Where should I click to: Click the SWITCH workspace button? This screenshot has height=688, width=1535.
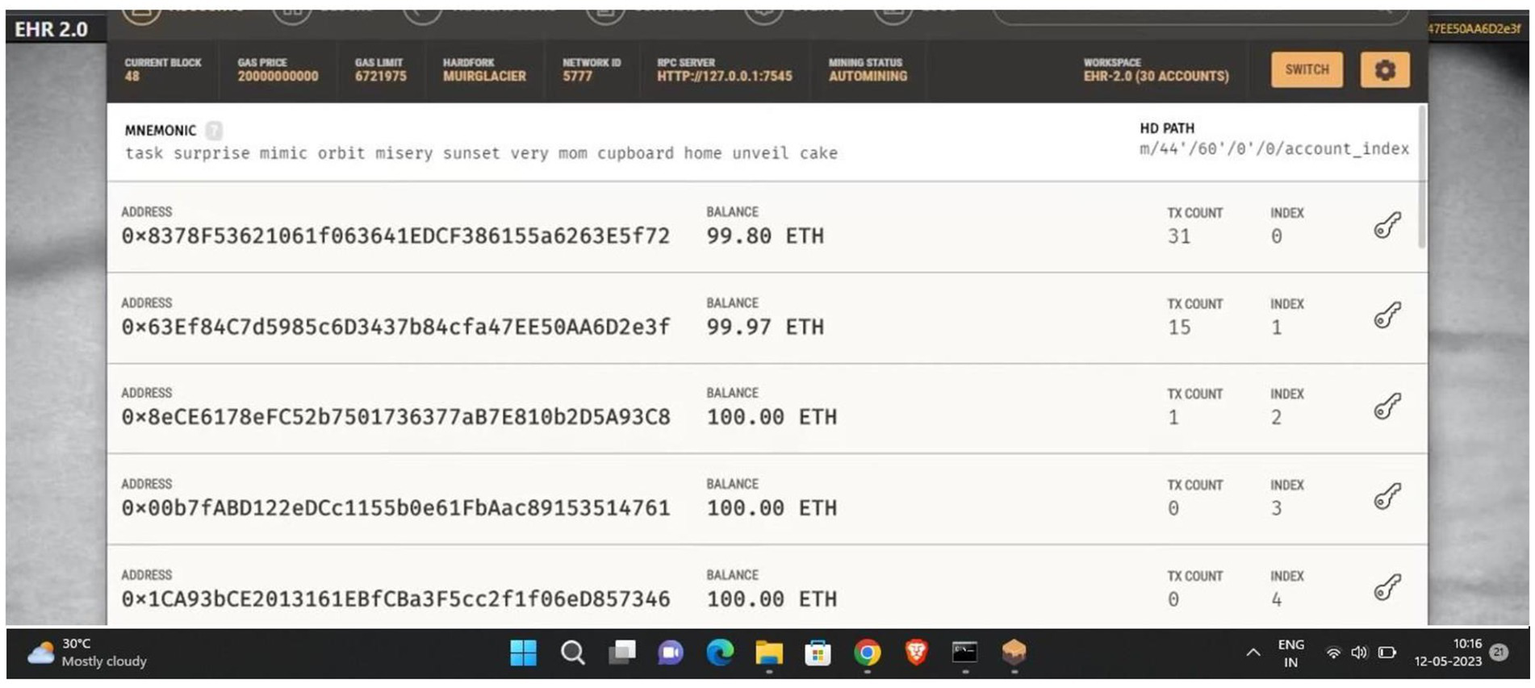click(1306, 70)
